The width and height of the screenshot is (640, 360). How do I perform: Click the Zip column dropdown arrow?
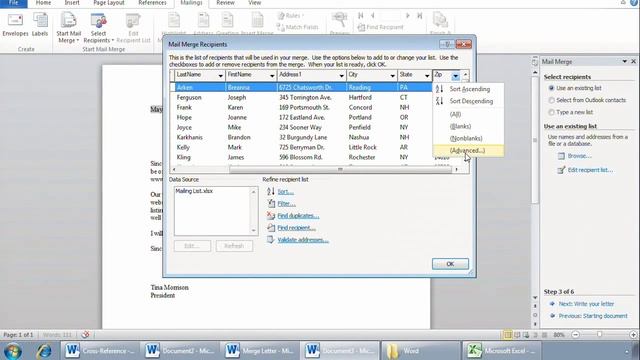click(x=456, y=76)
